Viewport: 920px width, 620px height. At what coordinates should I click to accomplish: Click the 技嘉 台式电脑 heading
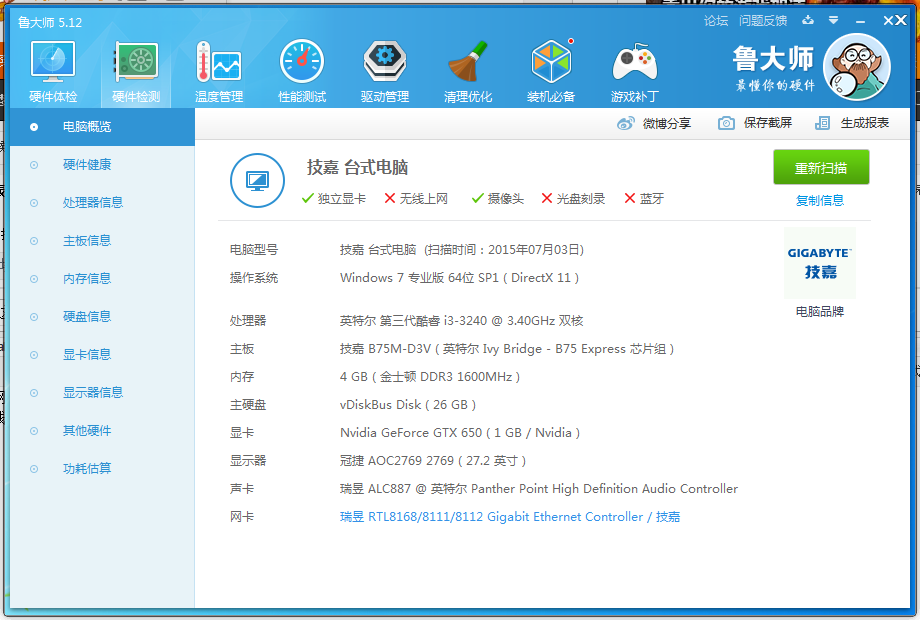[x=357, y=168]
